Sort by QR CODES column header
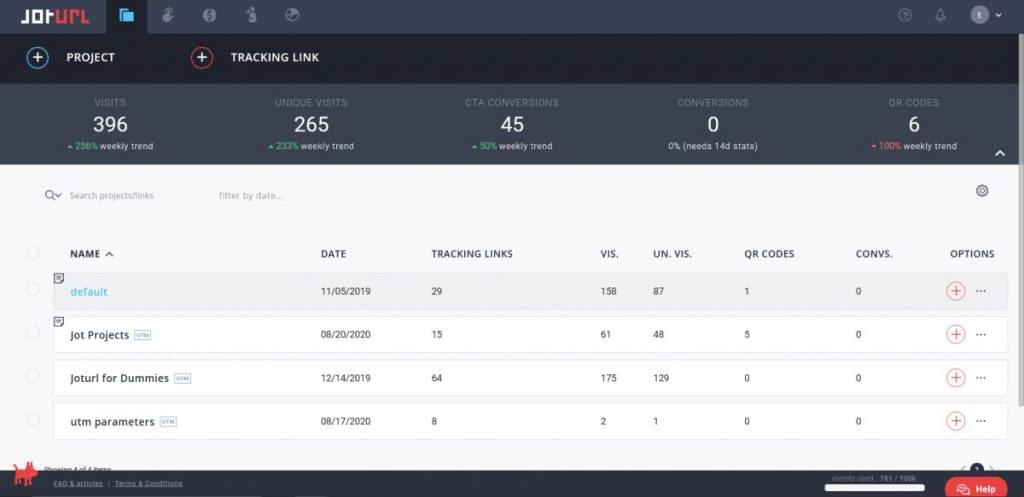This screenshot has height=497, width=1024. click(x=769, y=254)
